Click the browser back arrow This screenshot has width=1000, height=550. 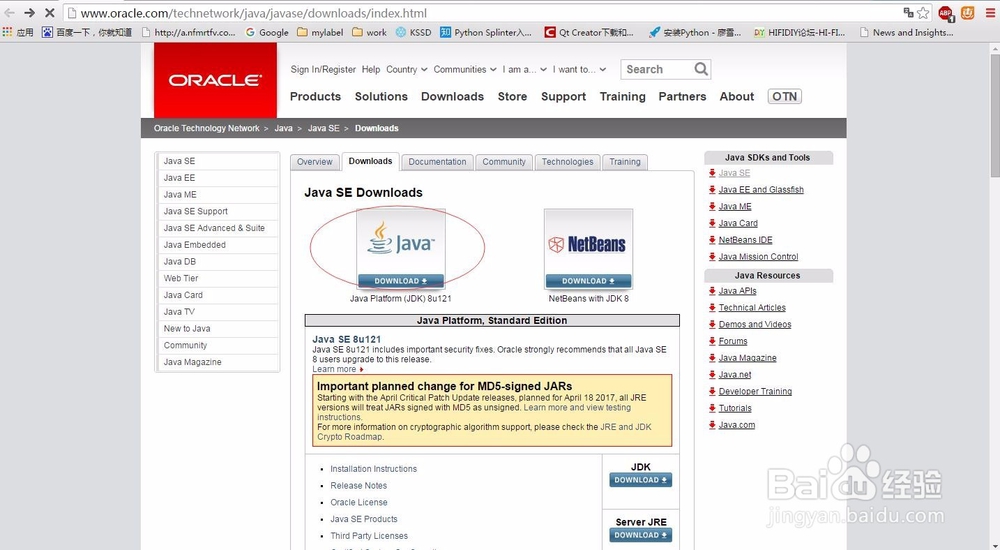click(9, 13)
